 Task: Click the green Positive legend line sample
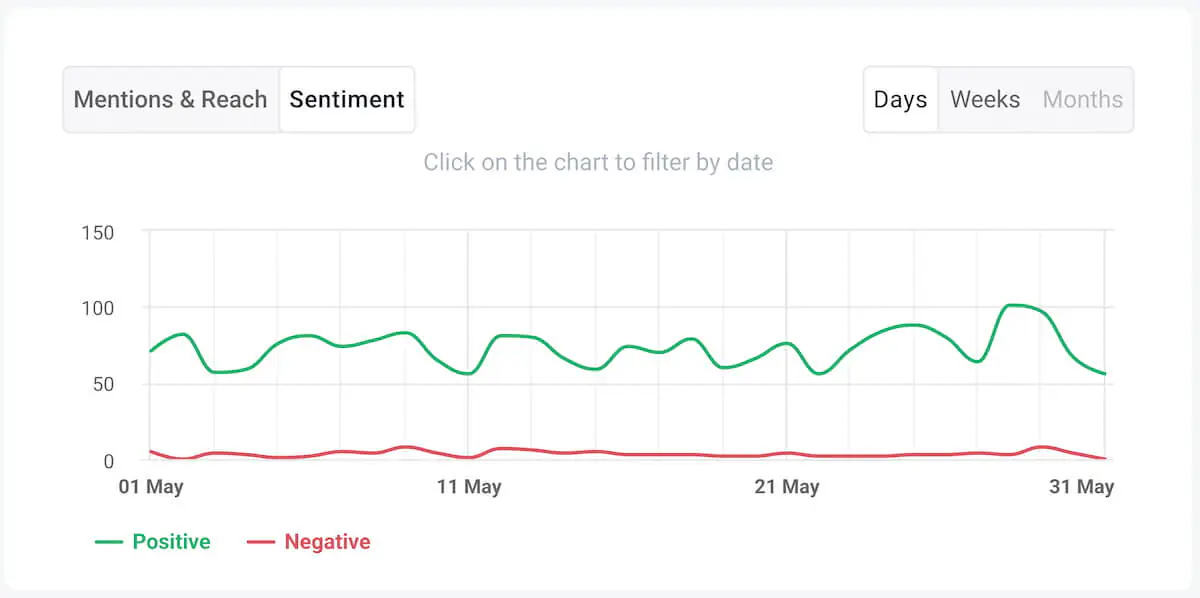(111, 541)
